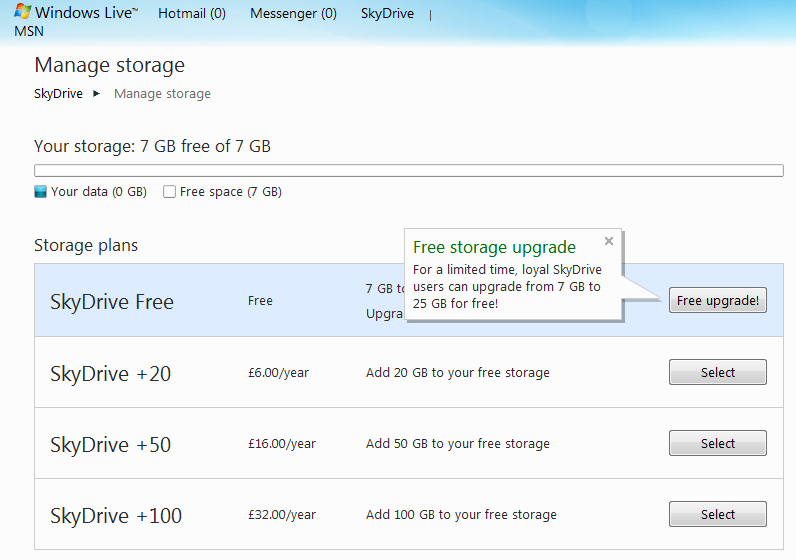Open SkyDrive from the header menu
Viewport: 796px width, 560px height.
tap(387, 13)
